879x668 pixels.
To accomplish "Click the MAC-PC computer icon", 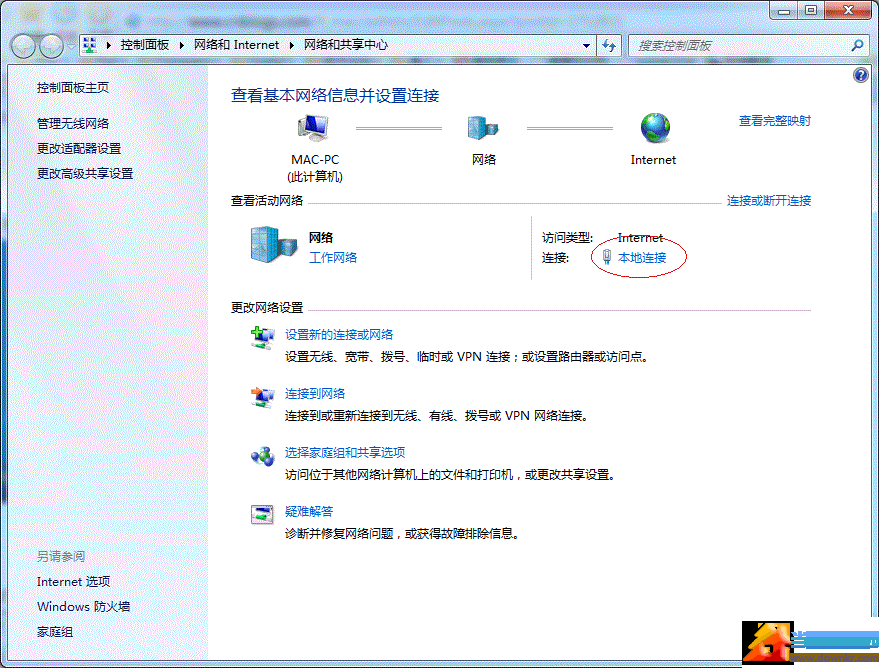I will (x=314, y=128).
